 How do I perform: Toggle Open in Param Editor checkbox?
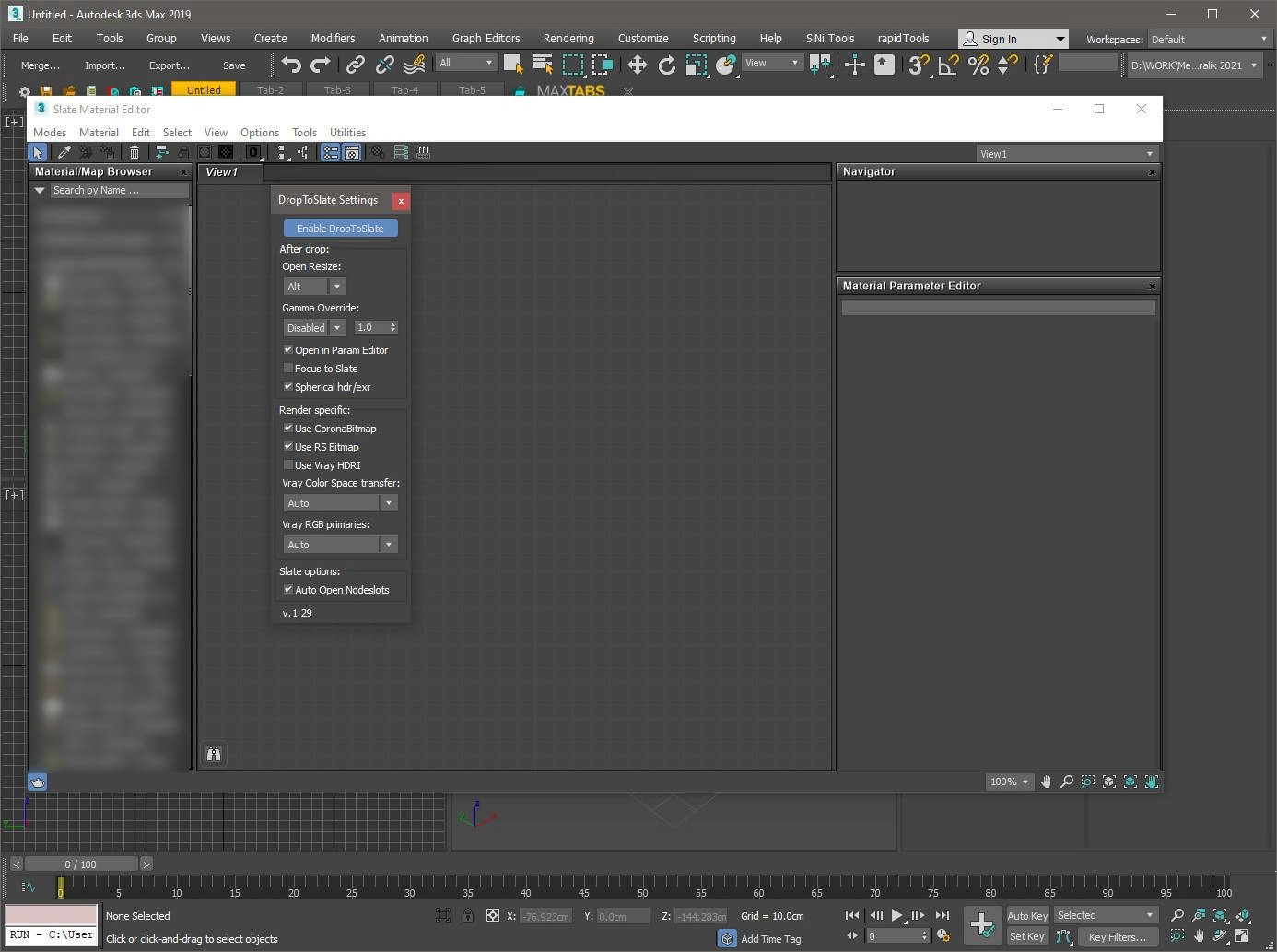coord(288,350)
